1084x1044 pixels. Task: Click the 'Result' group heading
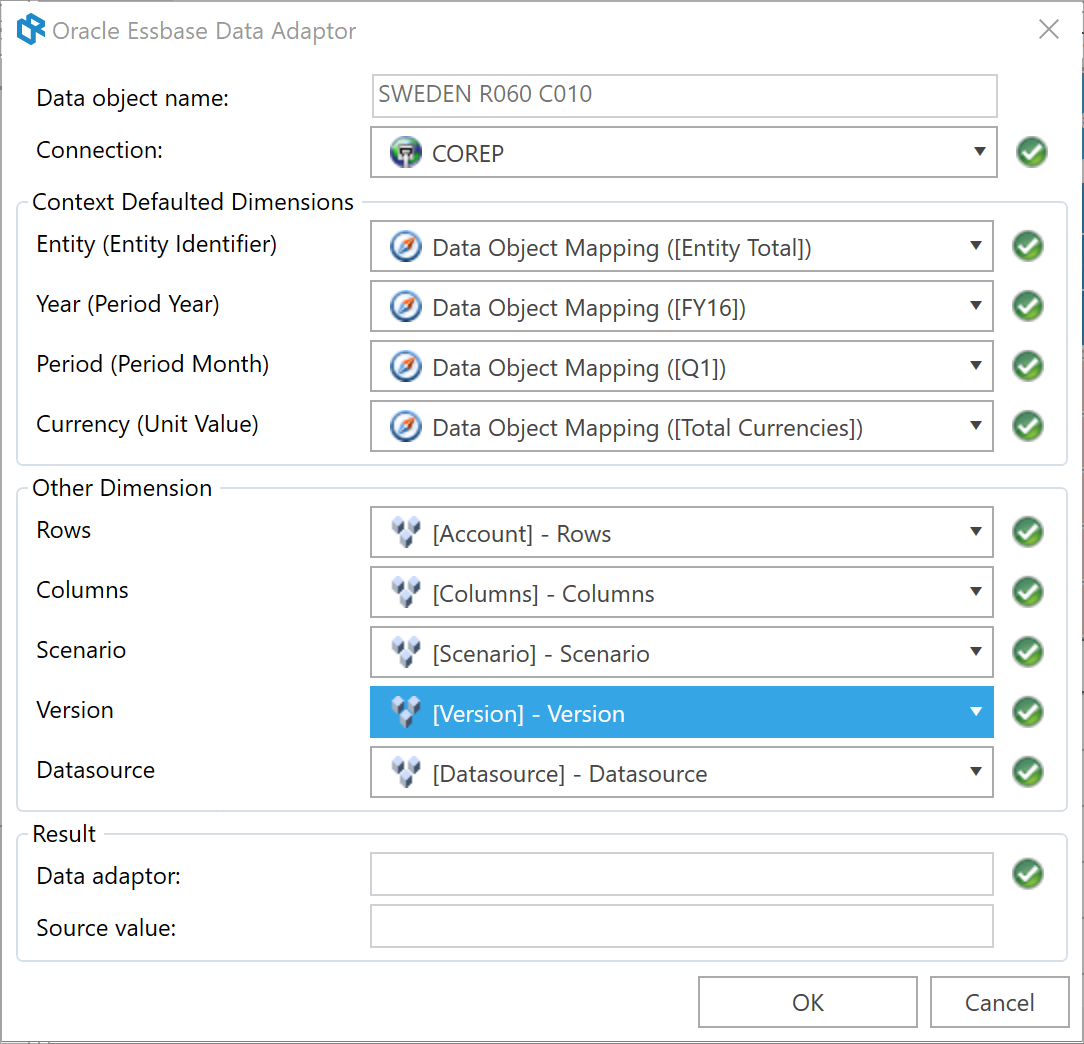pyautogui.click(x=64, y=834)
